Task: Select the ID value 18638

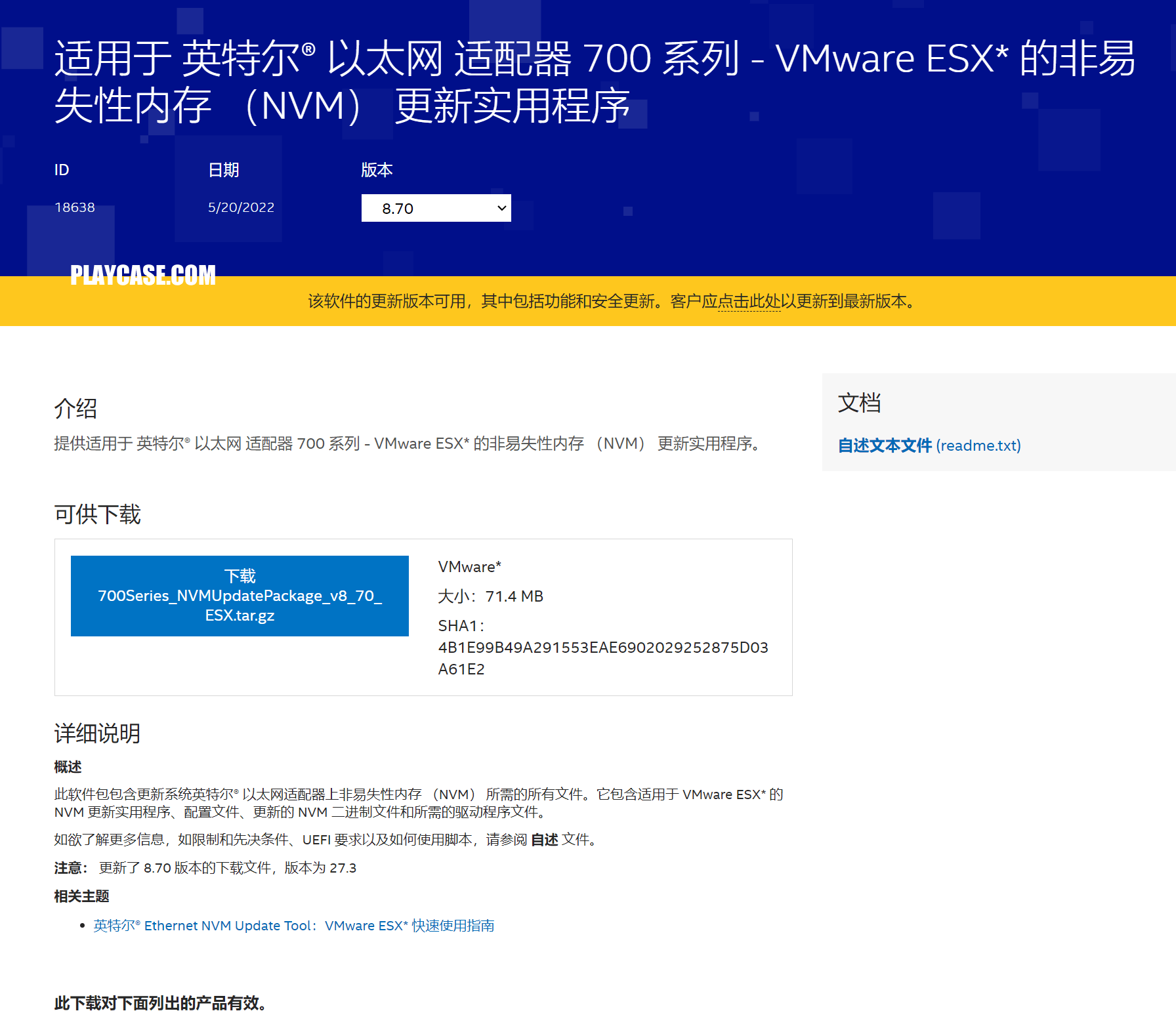Action: 75,207
